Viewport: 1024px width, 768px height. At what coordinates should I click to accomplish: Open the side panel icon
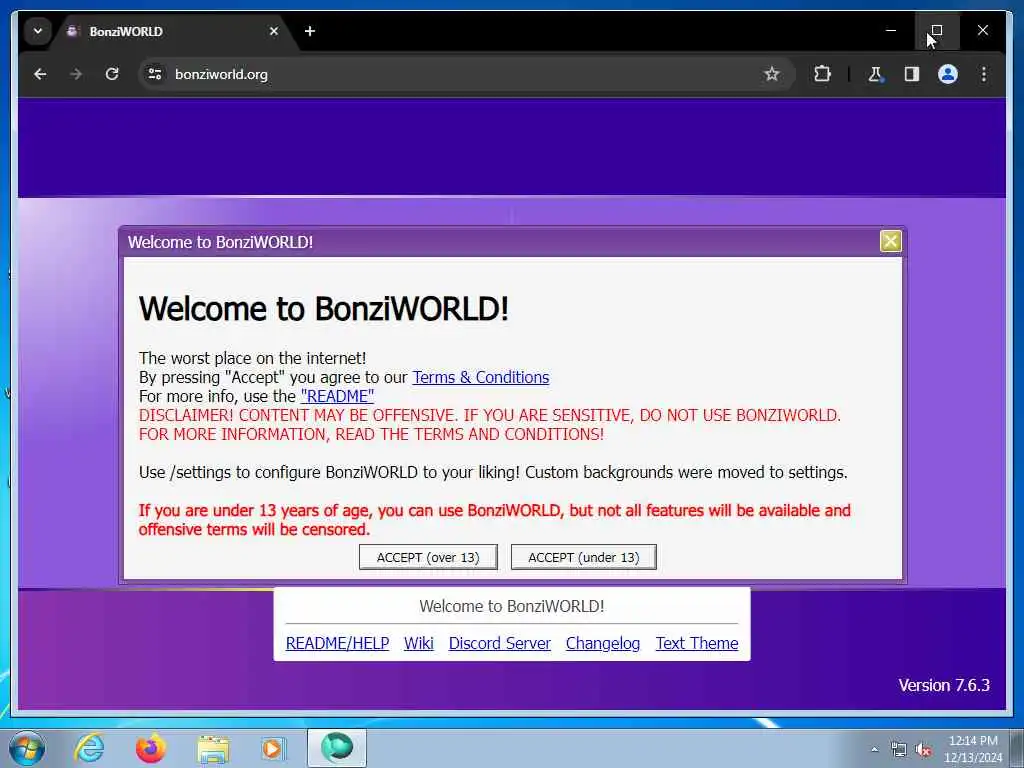coord(912,74)
